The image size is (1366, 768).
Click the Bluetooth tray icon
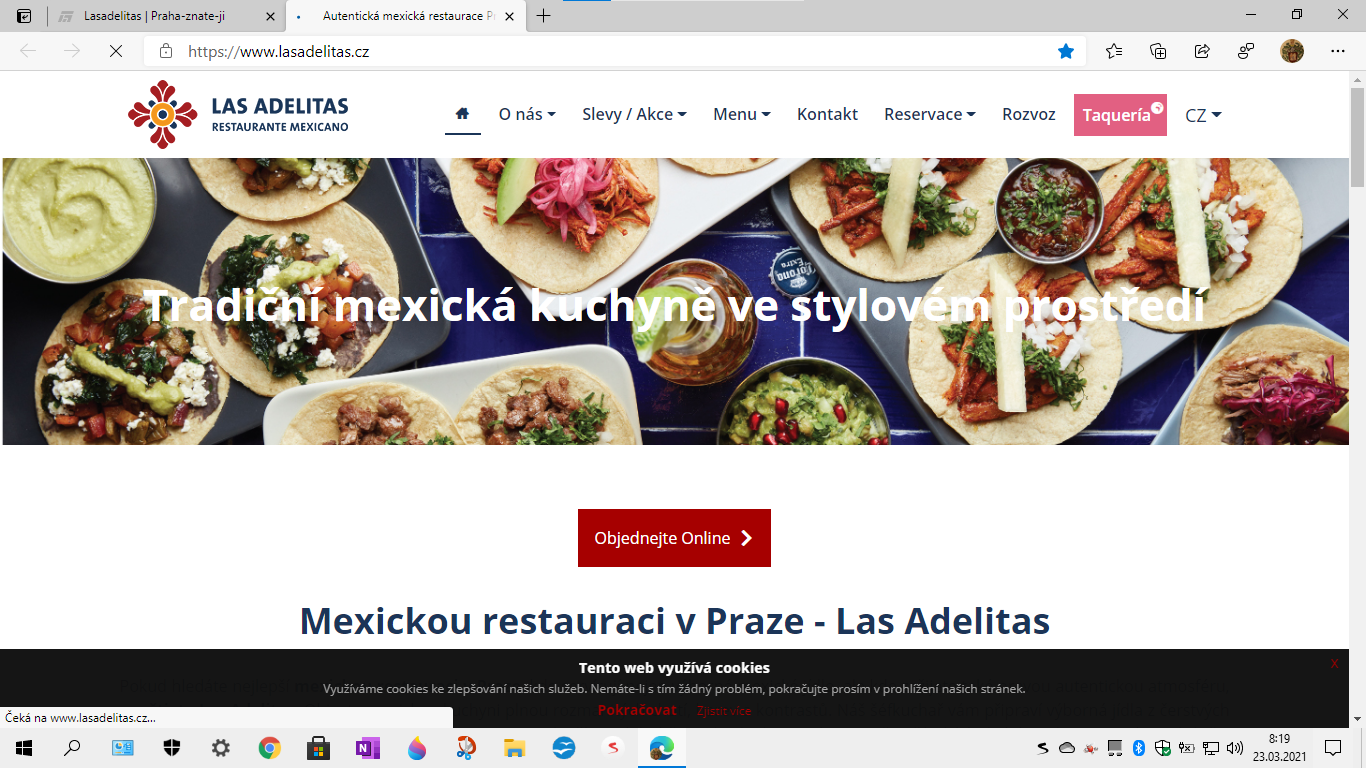point(1138,747)
